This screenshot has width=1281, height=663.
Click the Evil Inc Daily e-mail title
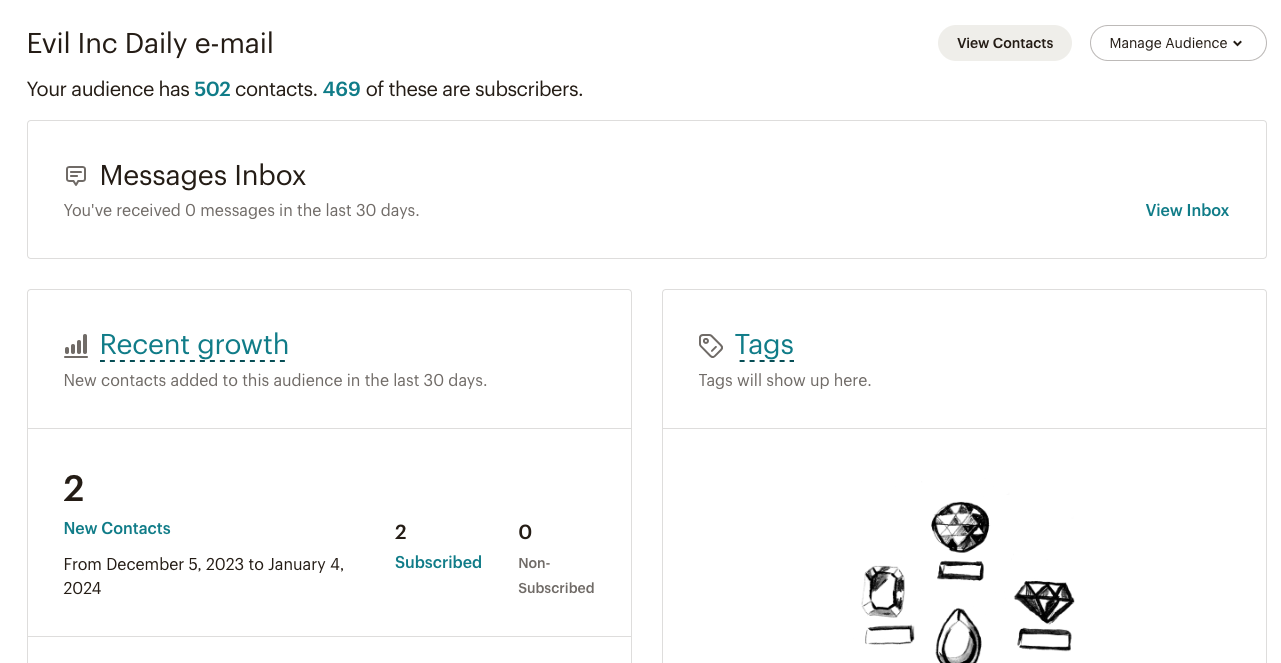point(150,43)
